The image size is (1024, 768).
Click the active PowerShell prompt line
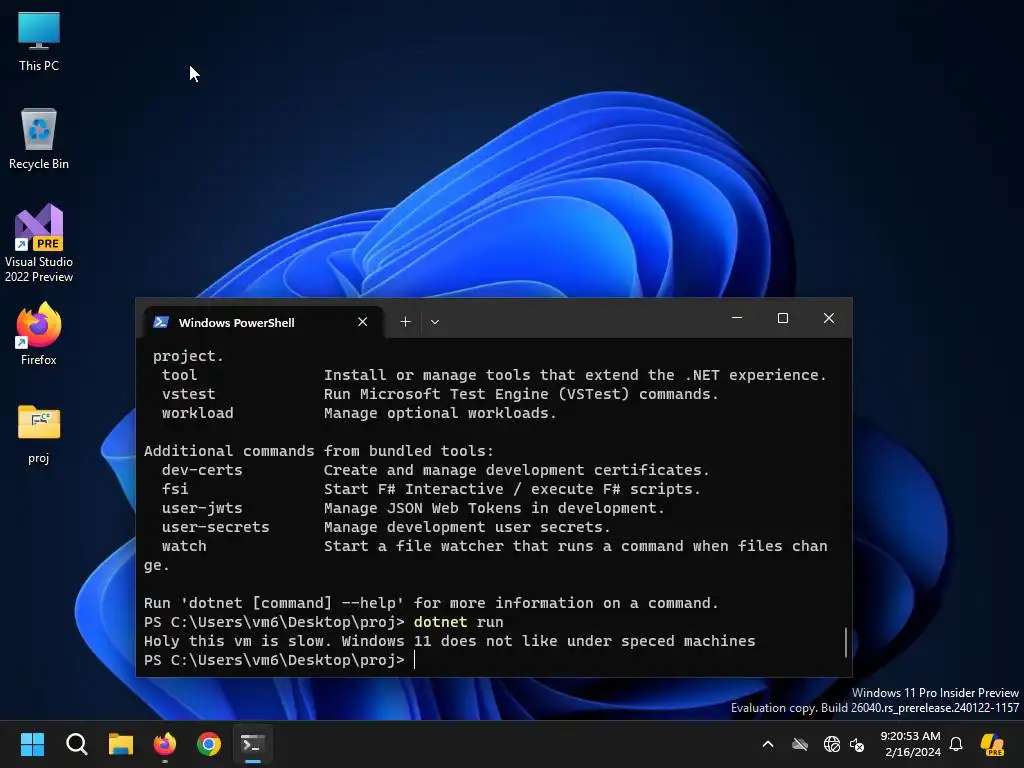point(280,660)
